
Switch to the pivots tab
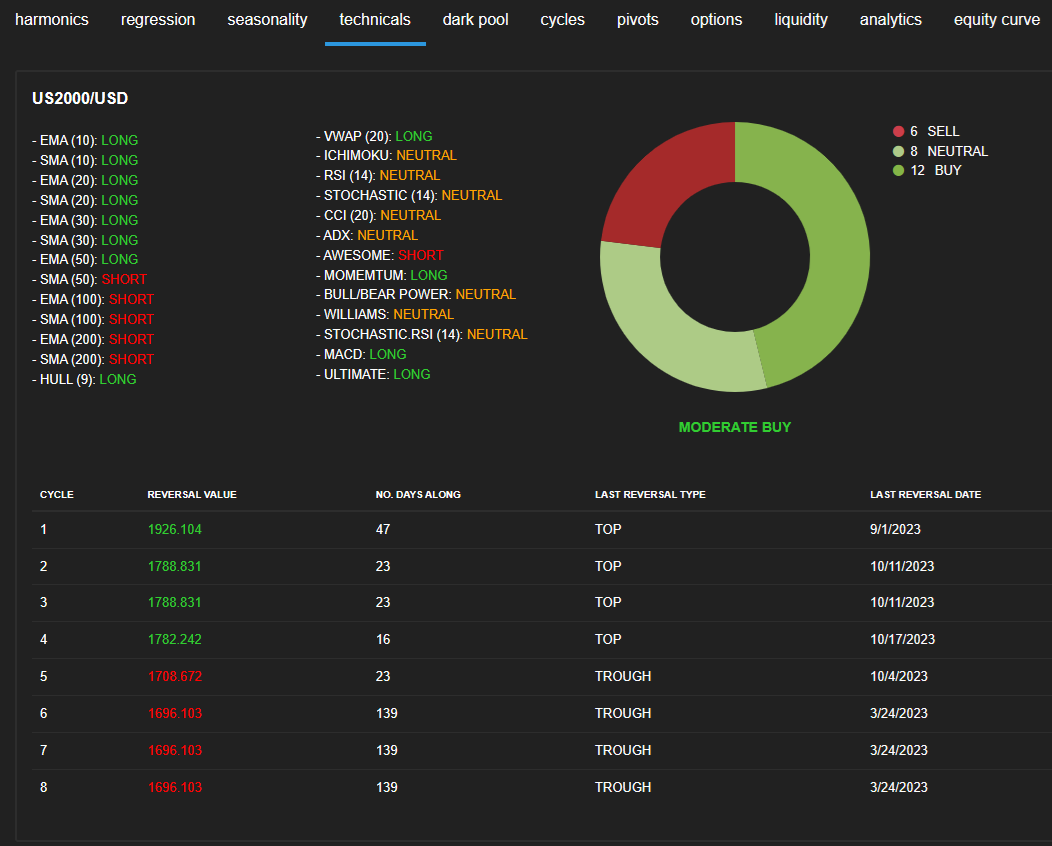pyautogui.click(x=637, y=20)
